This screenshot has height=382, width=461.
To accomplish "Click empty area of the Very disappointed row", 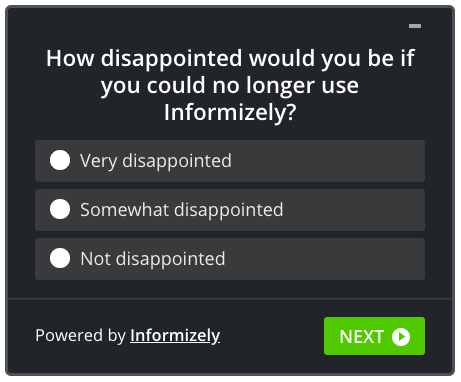I will 327,161.
